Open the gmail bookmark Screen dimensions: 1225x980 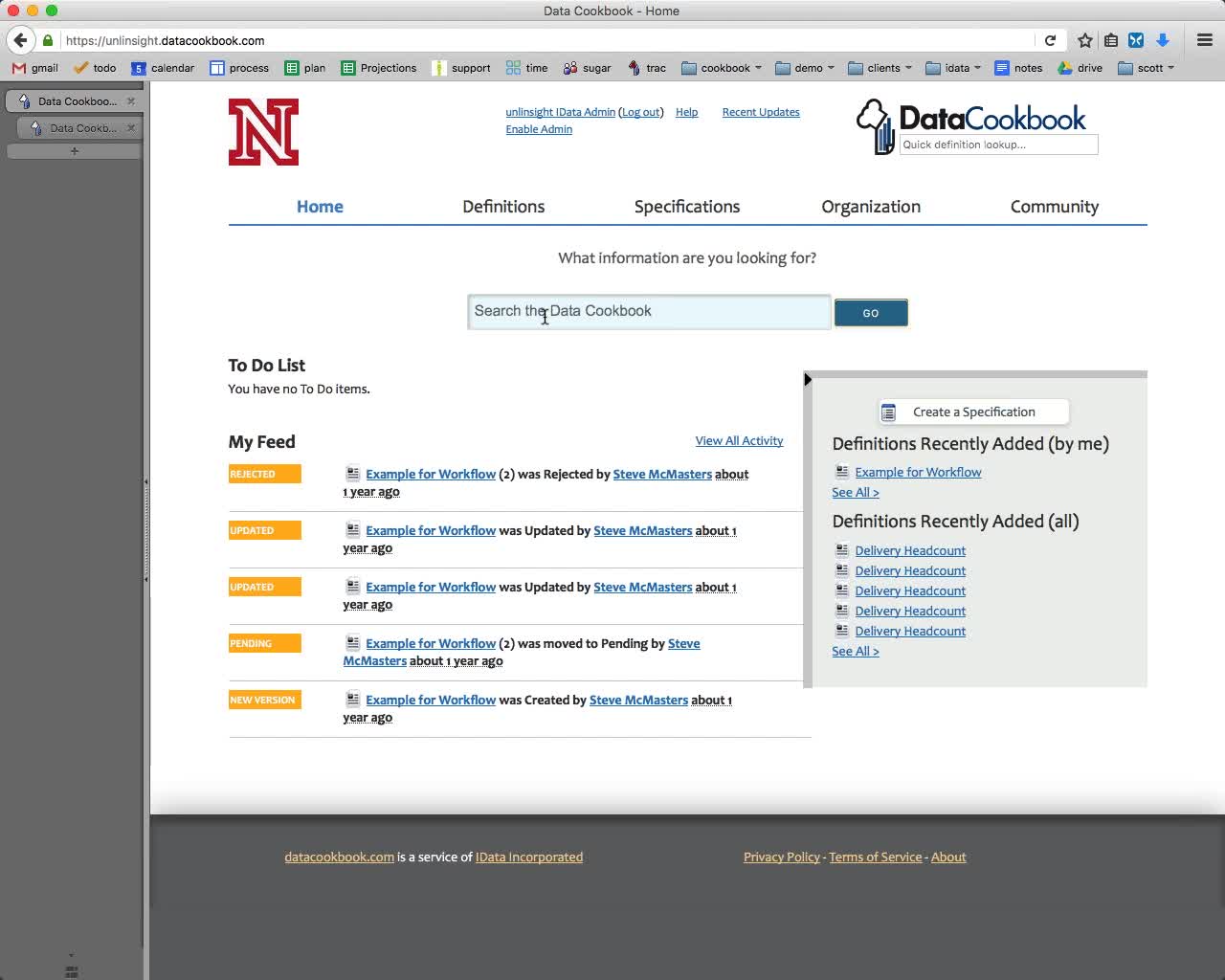pos(35,68)
